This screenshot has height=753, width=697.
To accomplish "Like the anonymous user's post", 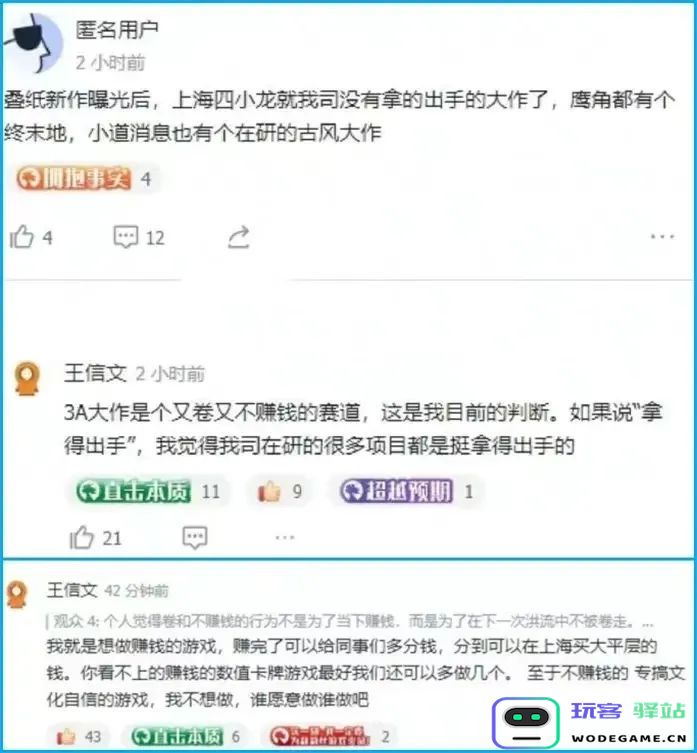I will tap(31, 237).
